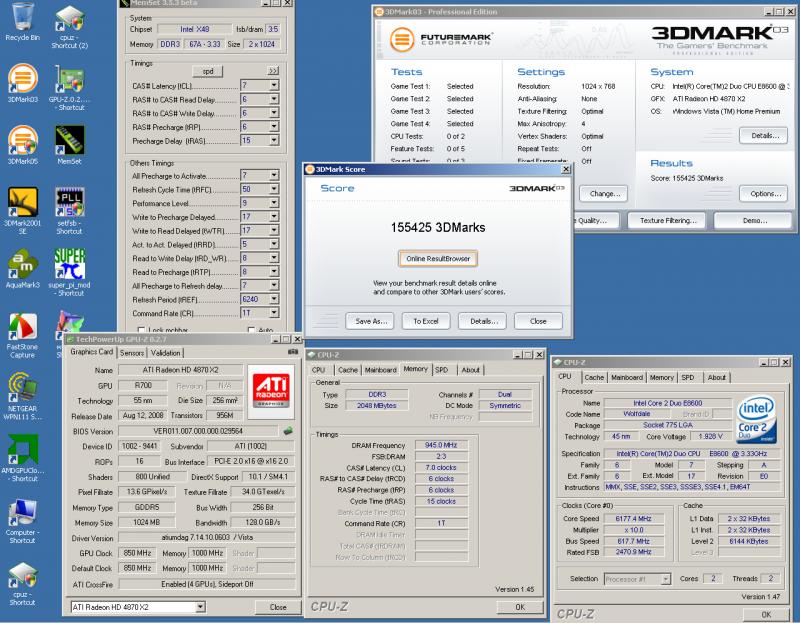
Task: Open the SPD tab in CPU-Z memory window
Action: point(441,370)
